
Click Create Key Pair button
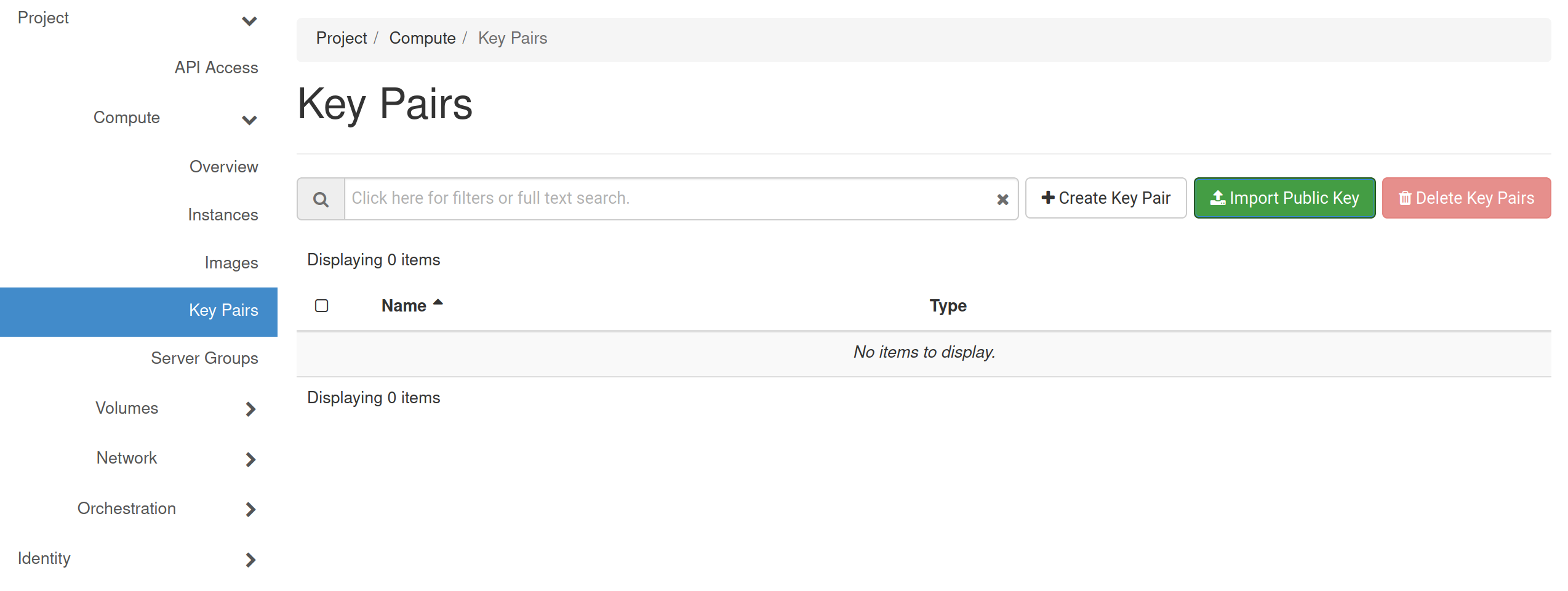click(1105, 198)
